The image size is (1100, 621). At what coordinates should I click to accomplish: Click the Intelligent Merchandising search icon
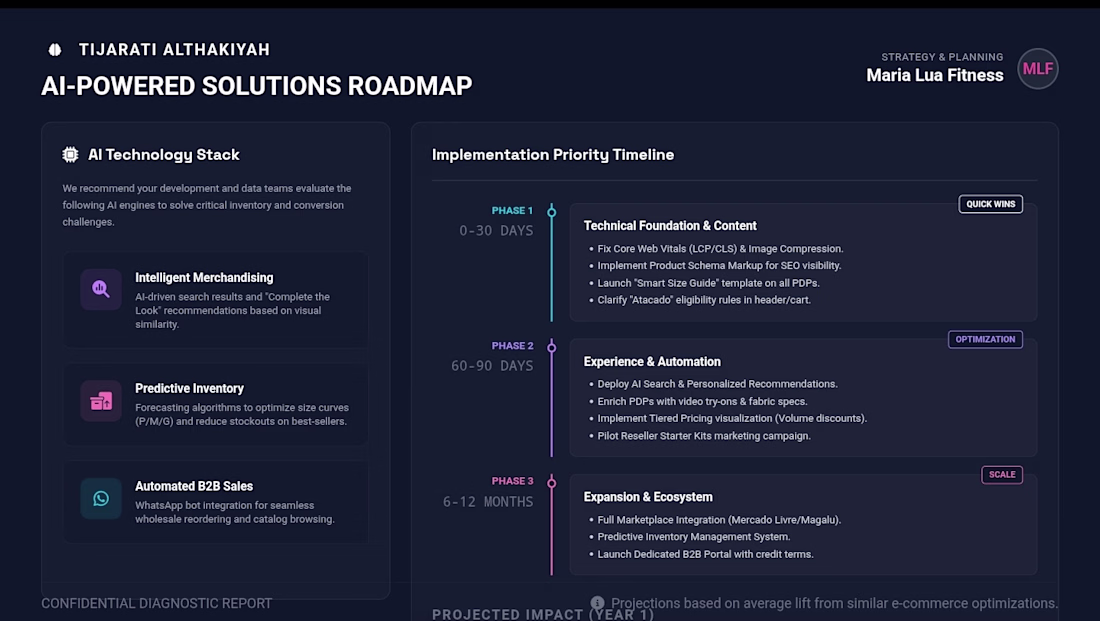[101, 289]
